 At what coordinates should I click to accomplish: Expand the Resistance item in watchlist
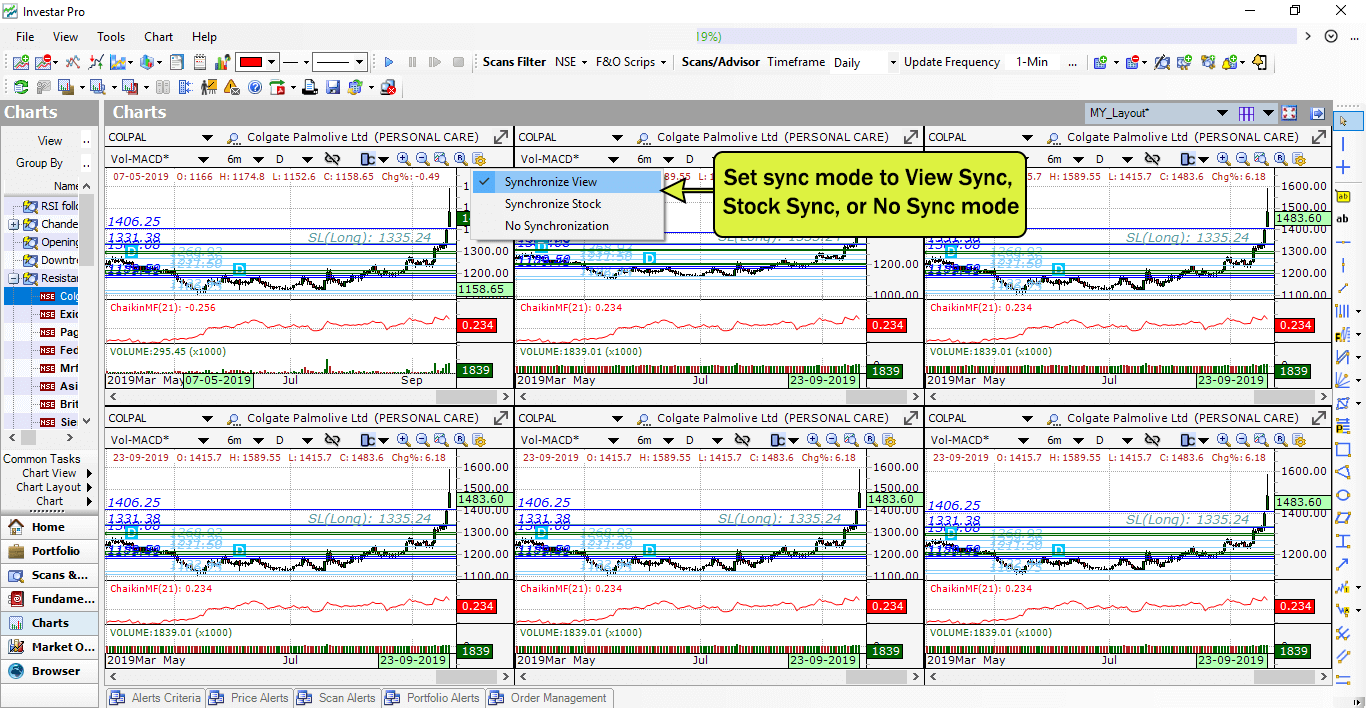[12, 279]
